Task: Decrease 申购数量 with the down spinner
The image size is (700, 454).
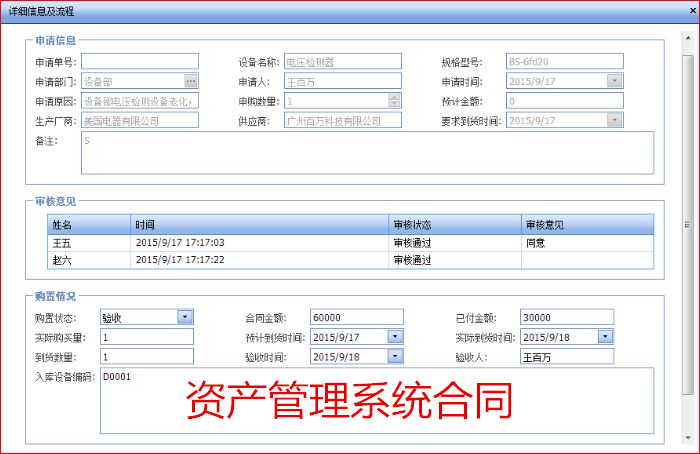Action: point(394,104)
